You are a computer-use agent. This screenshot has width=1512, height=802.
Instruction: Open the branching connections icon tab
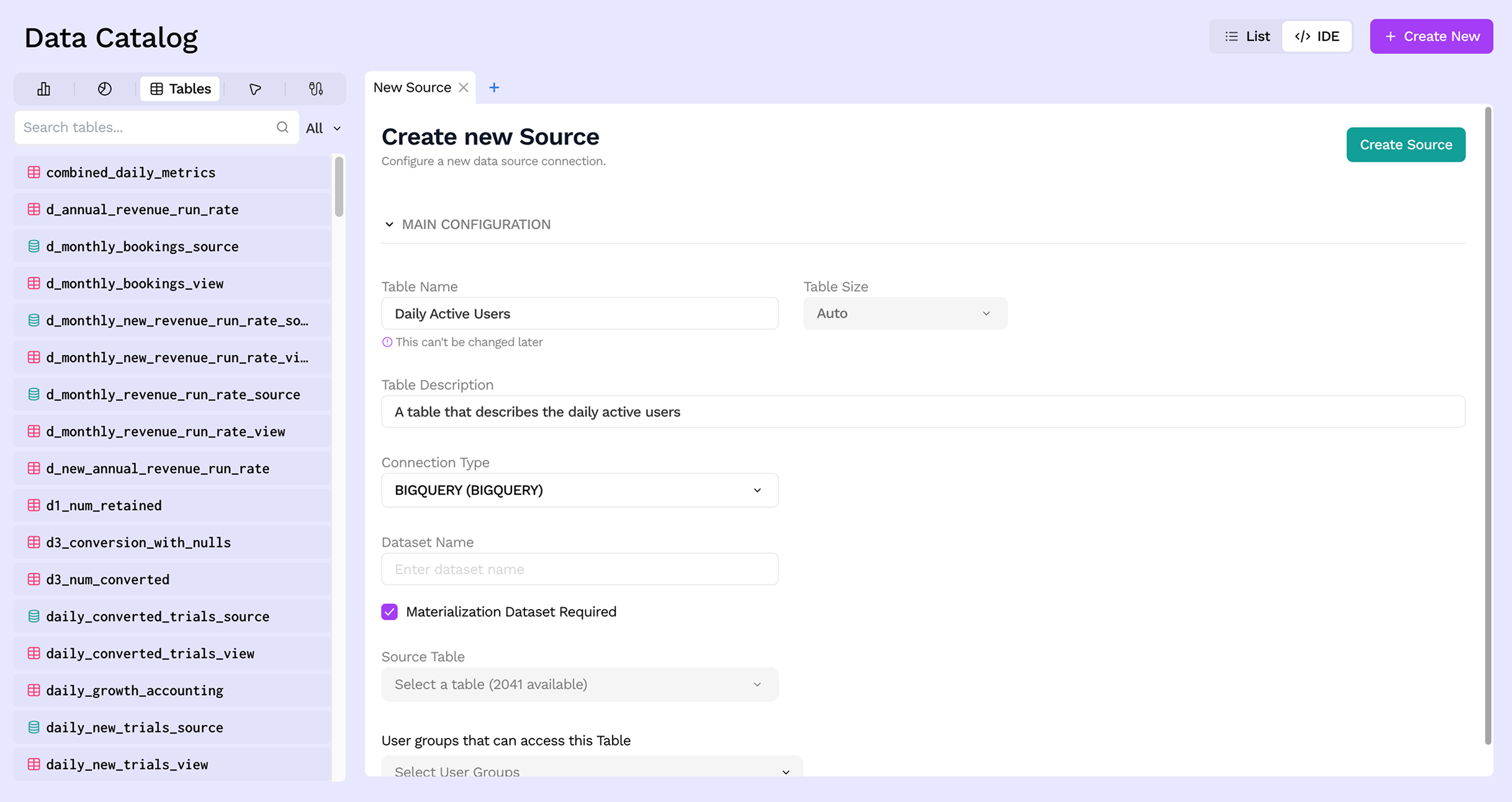point(316,89)
